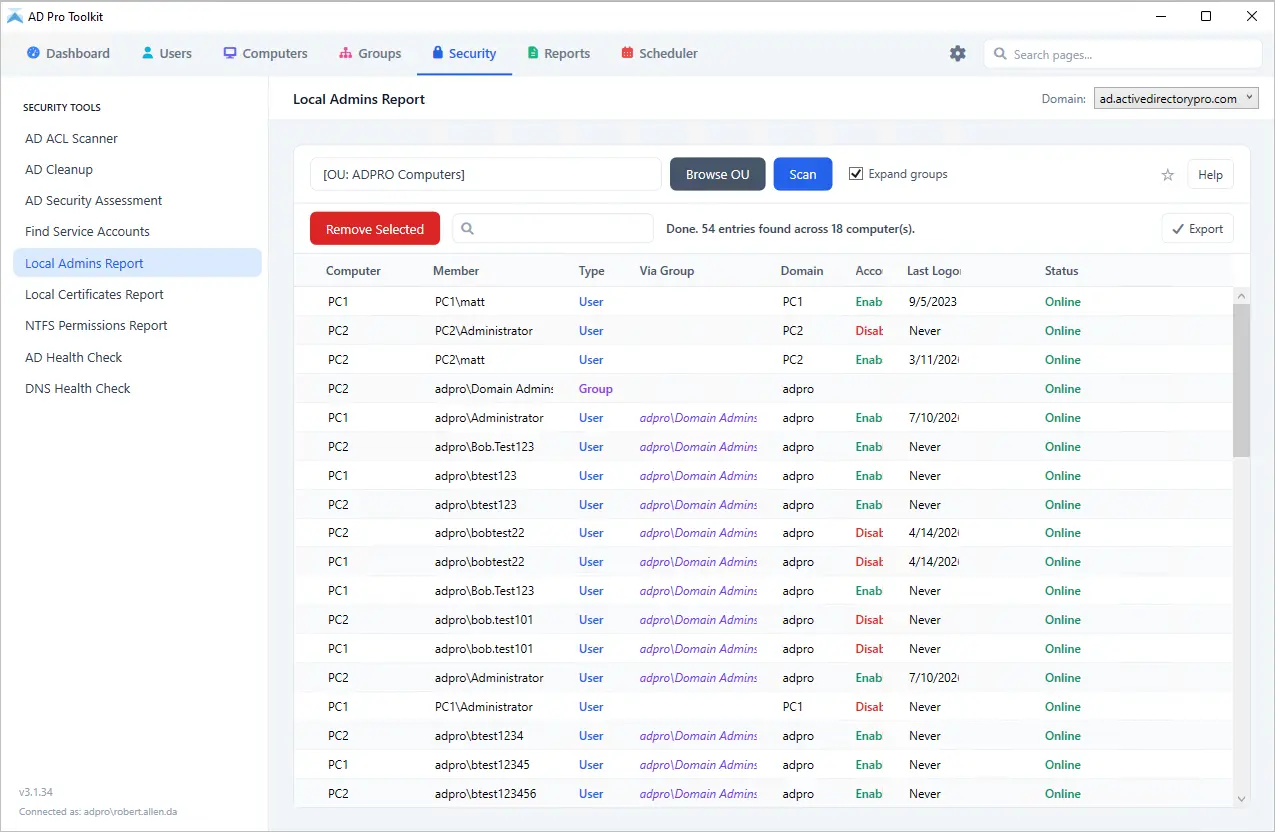Viewport: 1275px width, 832px height.
Task: Toggle the Expand groups checkbox
Action: coord(856,174)
